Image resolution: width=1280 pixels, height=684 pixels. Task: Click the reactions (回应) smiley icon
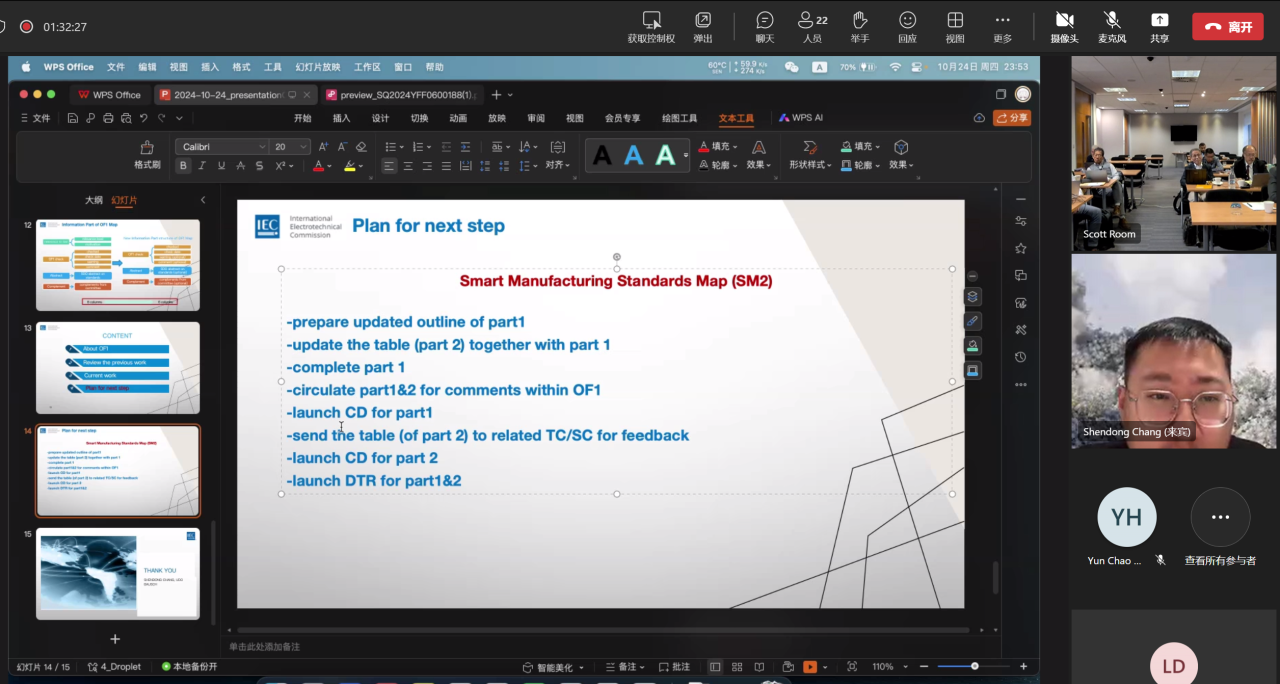907,21
